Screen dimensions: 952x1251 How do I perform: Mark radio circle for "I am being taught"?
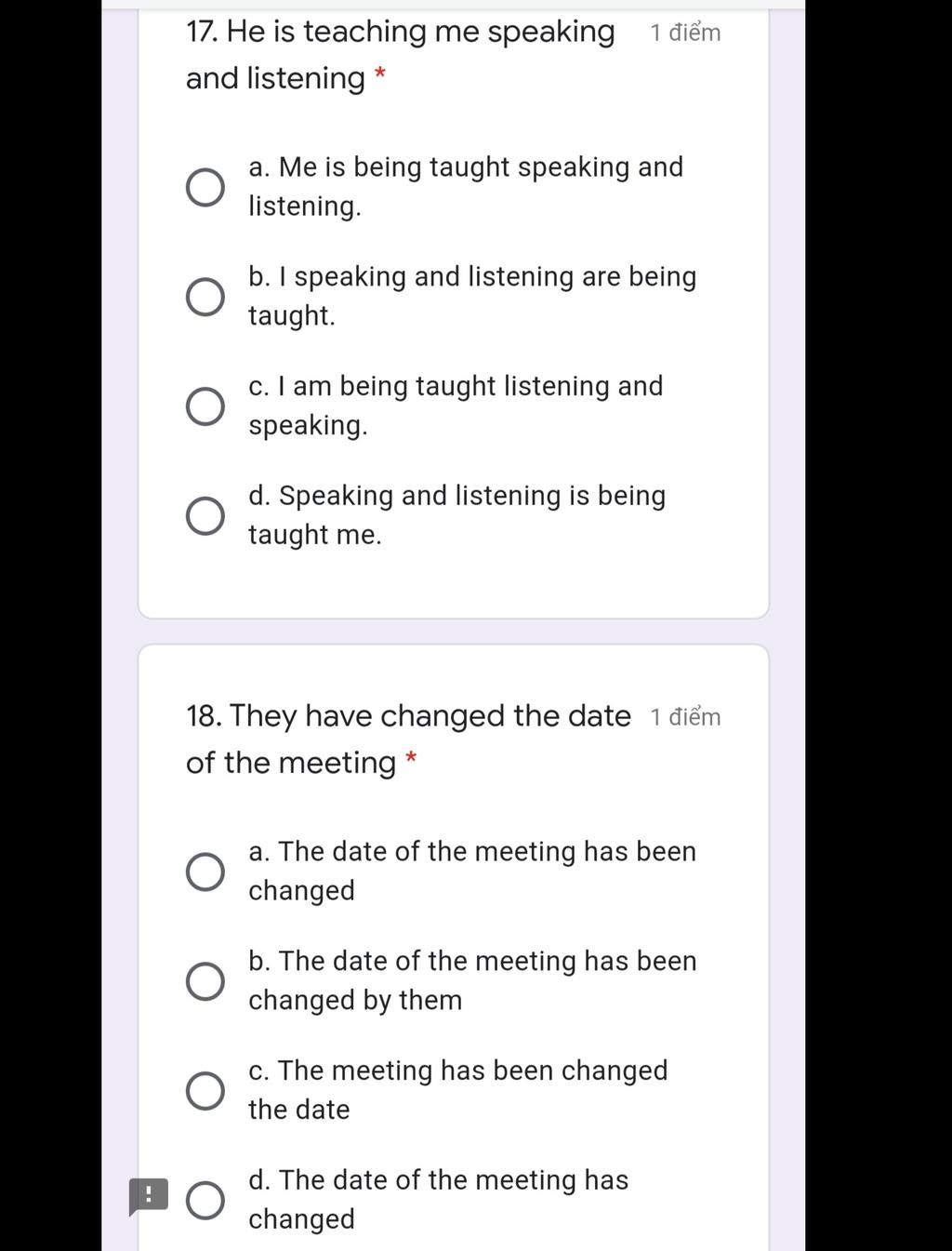tap(205, 406)
